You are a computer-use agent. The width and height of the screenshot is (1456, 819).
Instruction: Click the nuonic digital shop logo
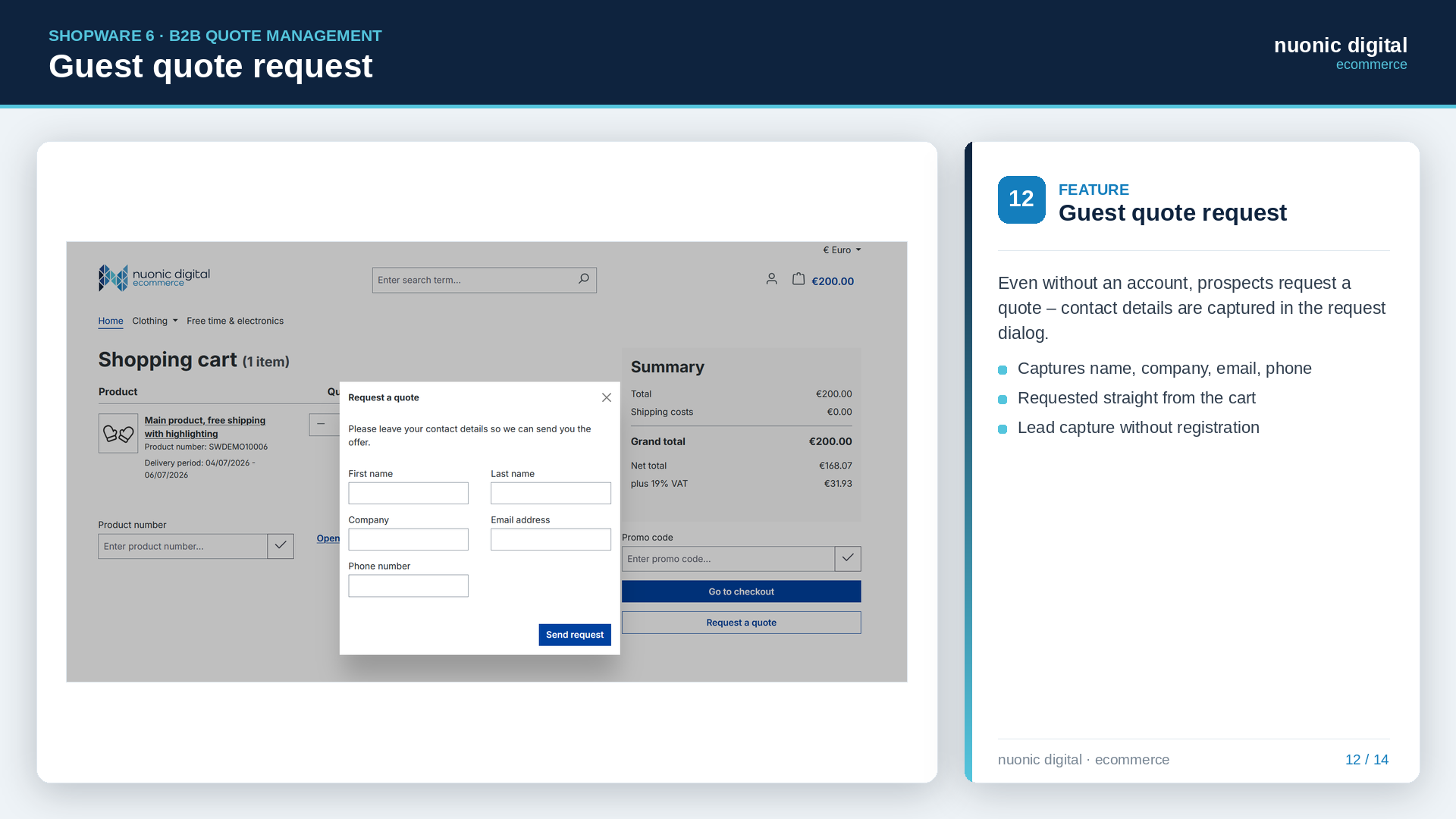154,278
